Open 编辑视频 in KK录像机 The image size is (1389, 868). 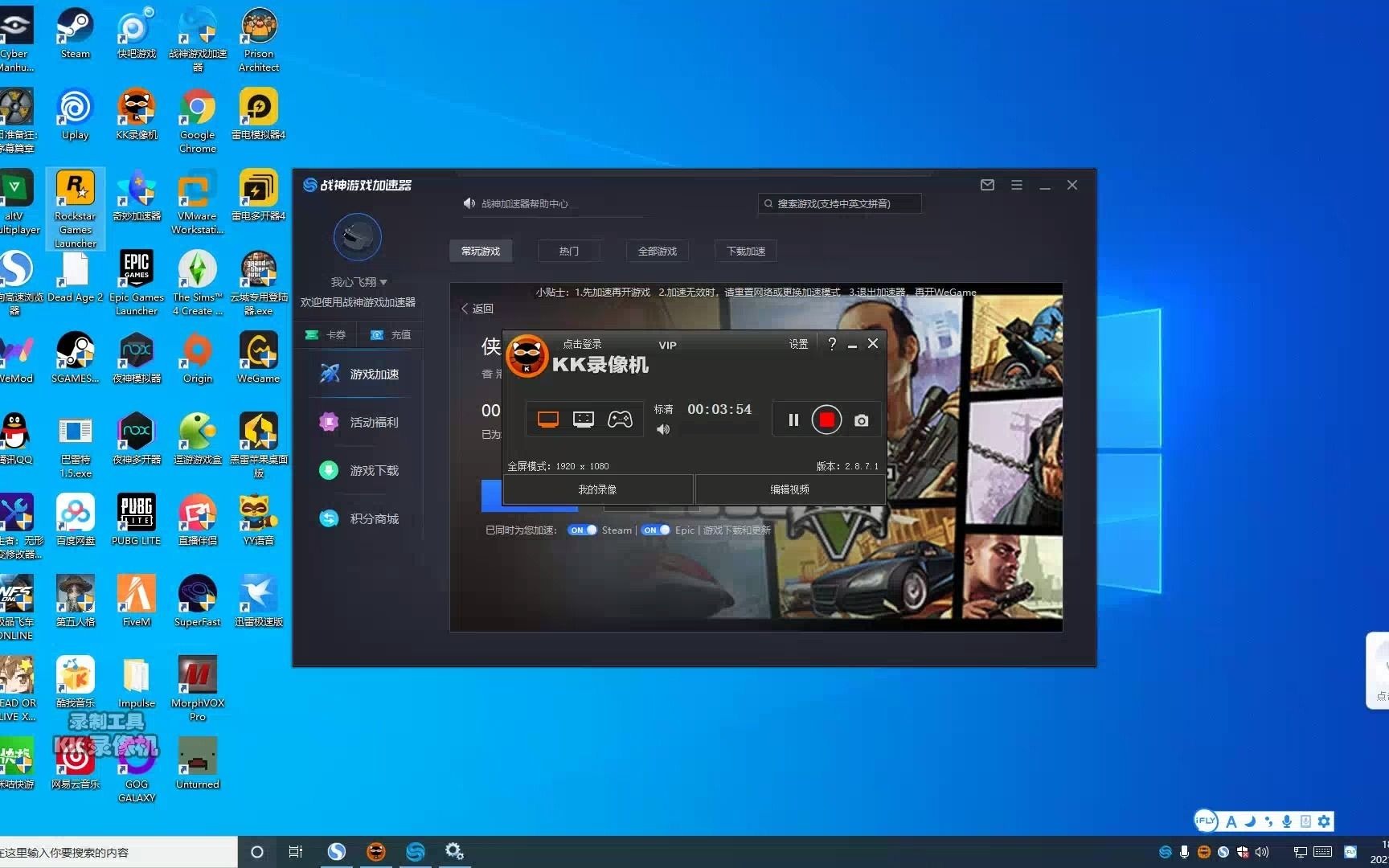[789, 489]
